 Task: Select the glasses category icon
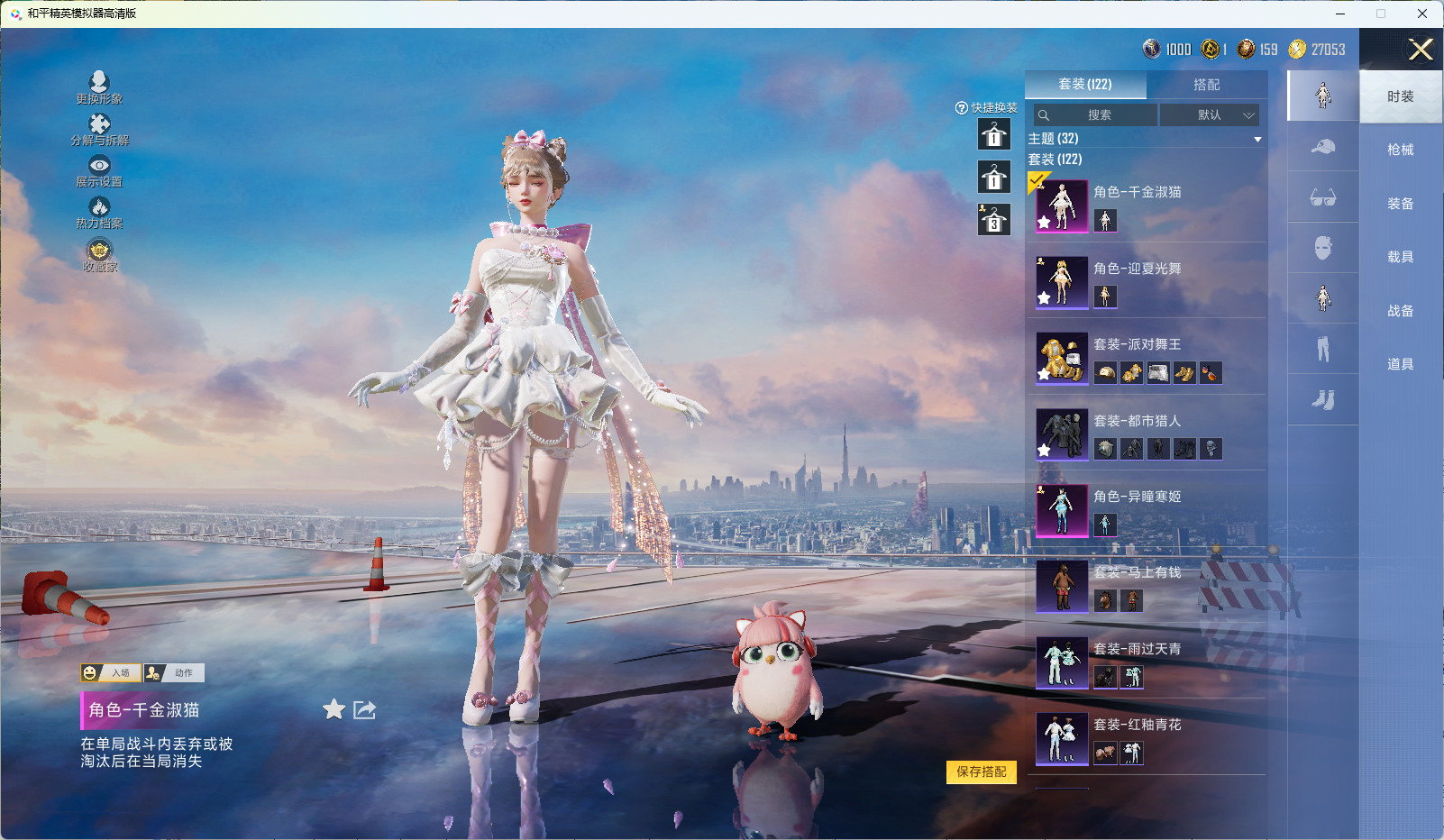click(x=1322, y=197)
